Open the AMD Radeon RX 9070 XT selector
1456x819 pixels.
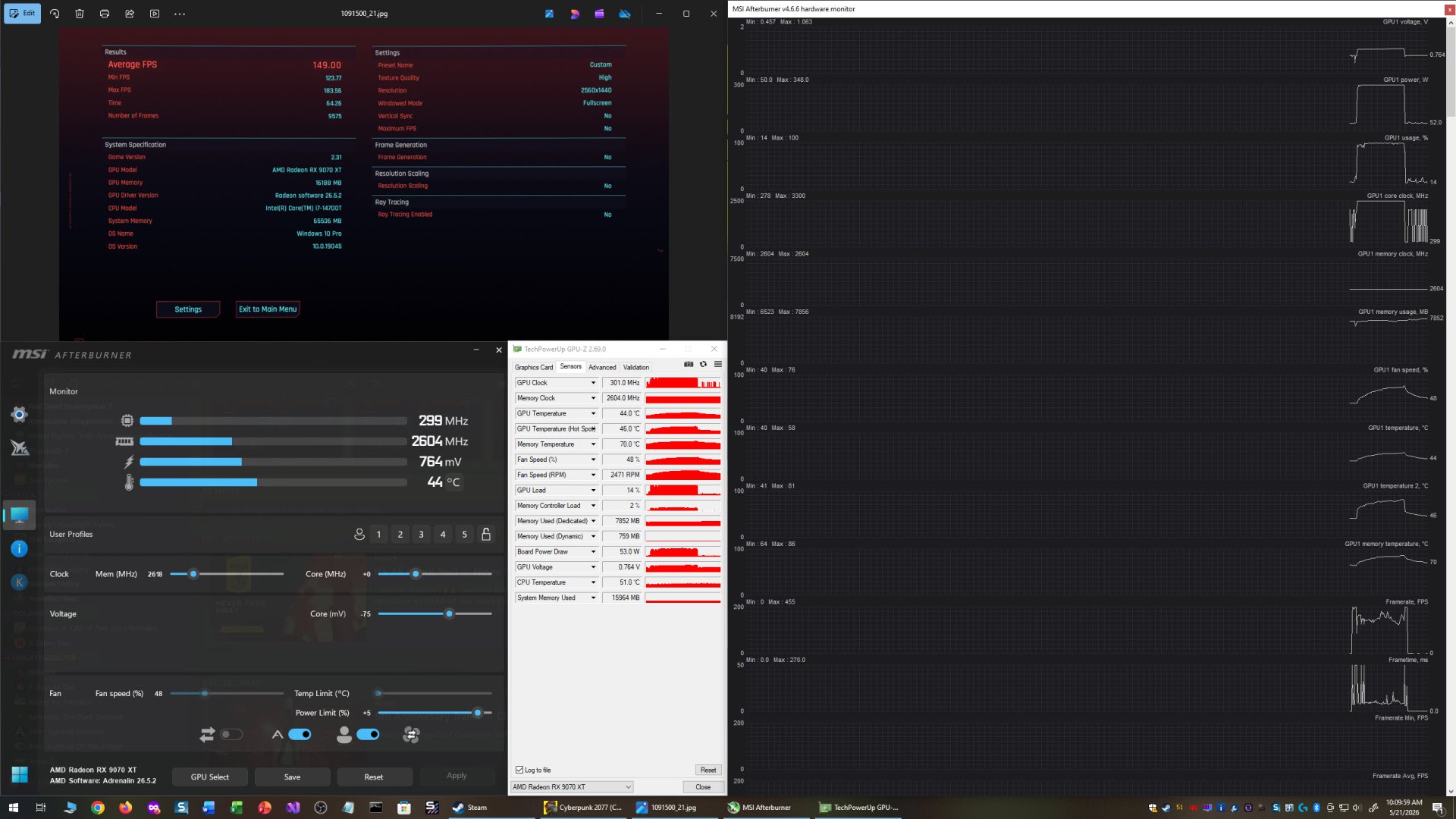(x=572, y=787)
